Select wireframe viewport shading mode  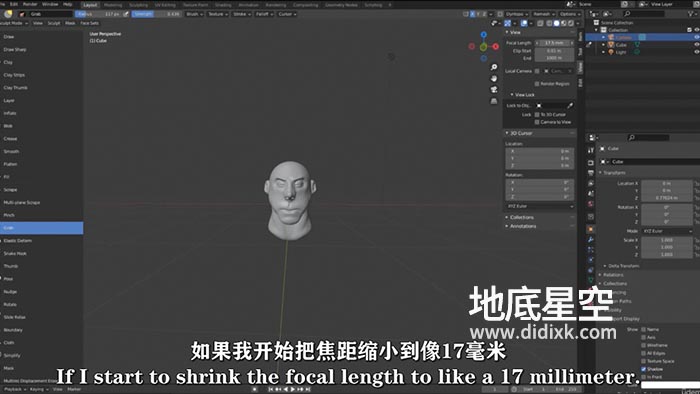click(x=549, y=23)
